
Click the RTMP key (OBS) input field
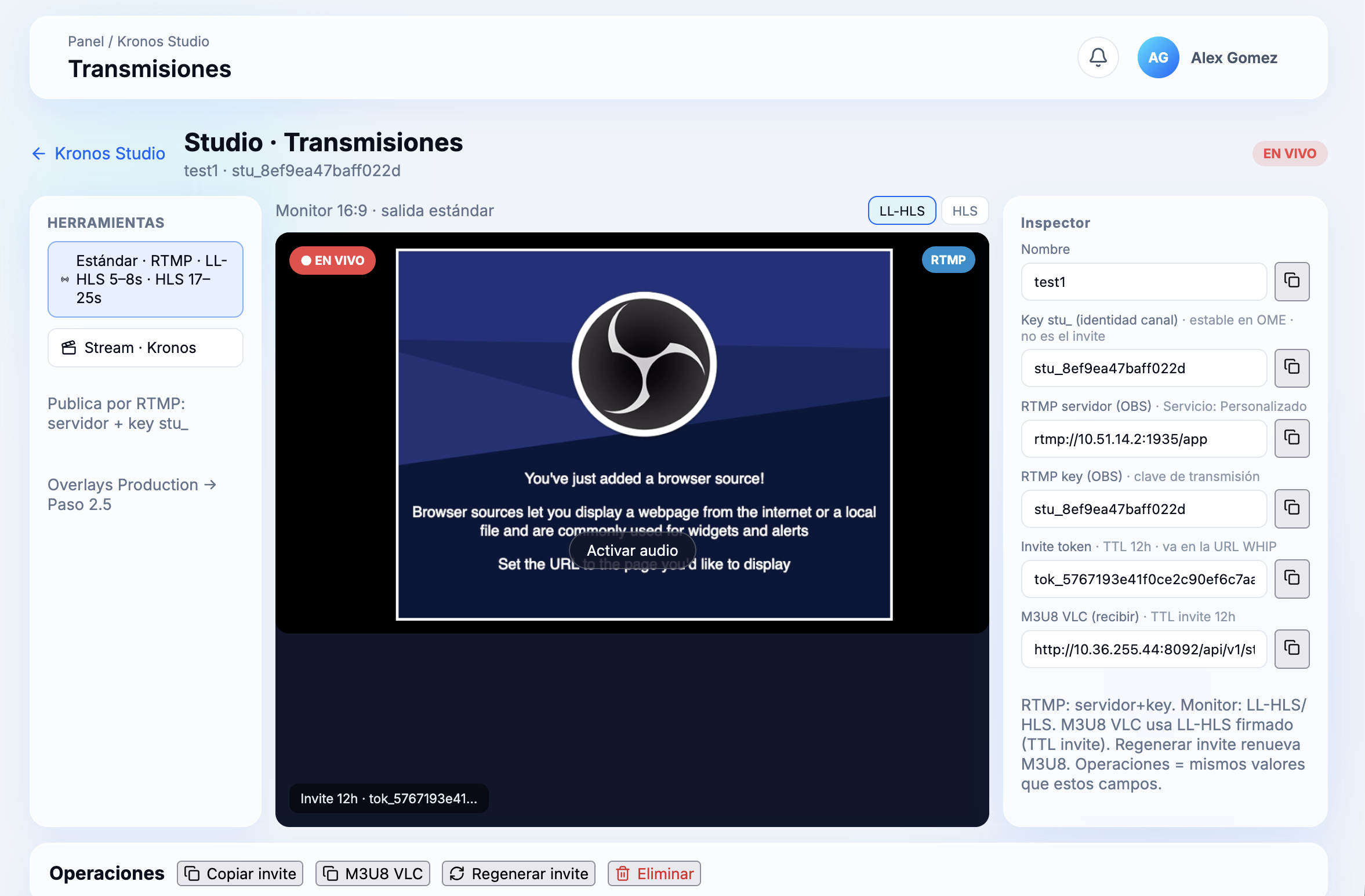(1144, 509)
